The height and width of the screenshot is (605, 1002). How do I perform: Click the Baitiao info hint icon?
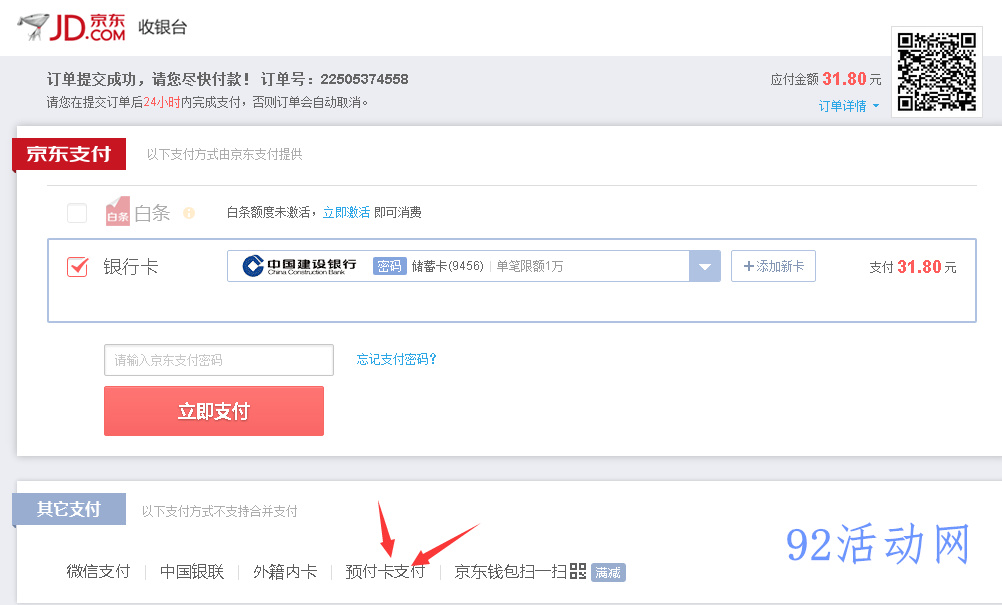(189, 213)
